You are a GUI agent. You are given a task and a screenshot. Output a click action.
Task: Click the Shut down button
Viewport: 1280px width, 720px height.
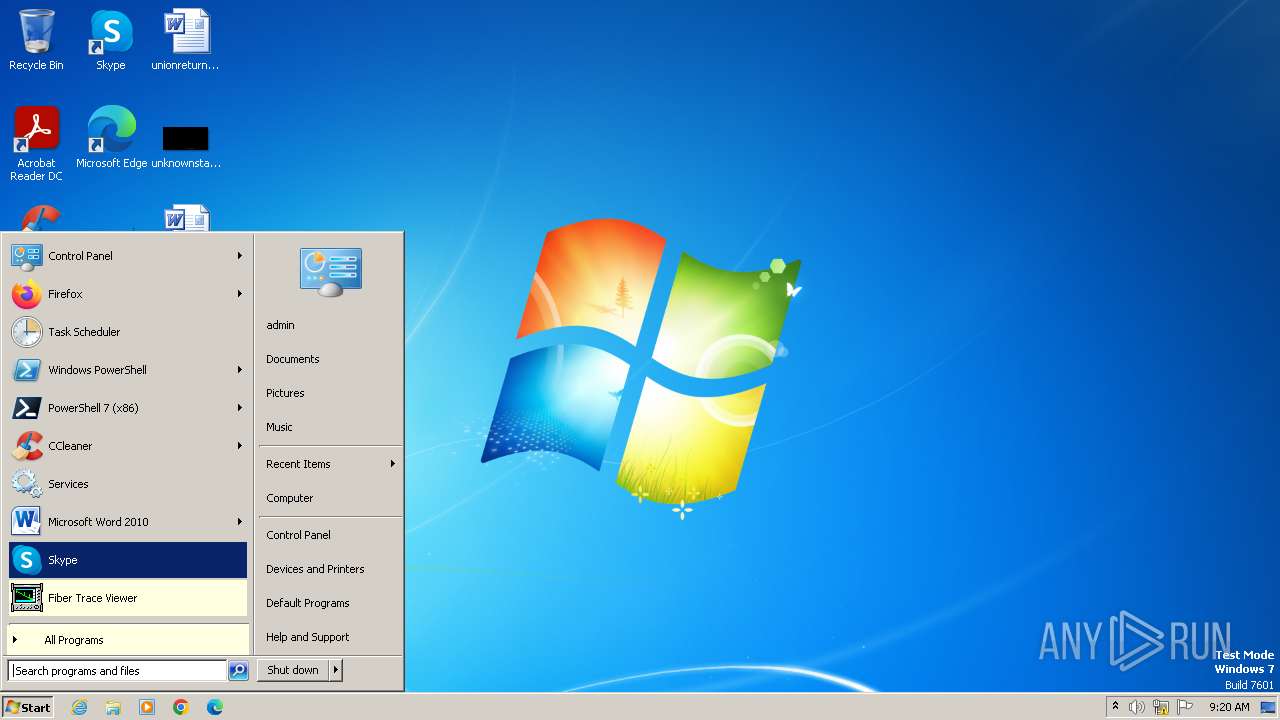(x=293, y=670)
